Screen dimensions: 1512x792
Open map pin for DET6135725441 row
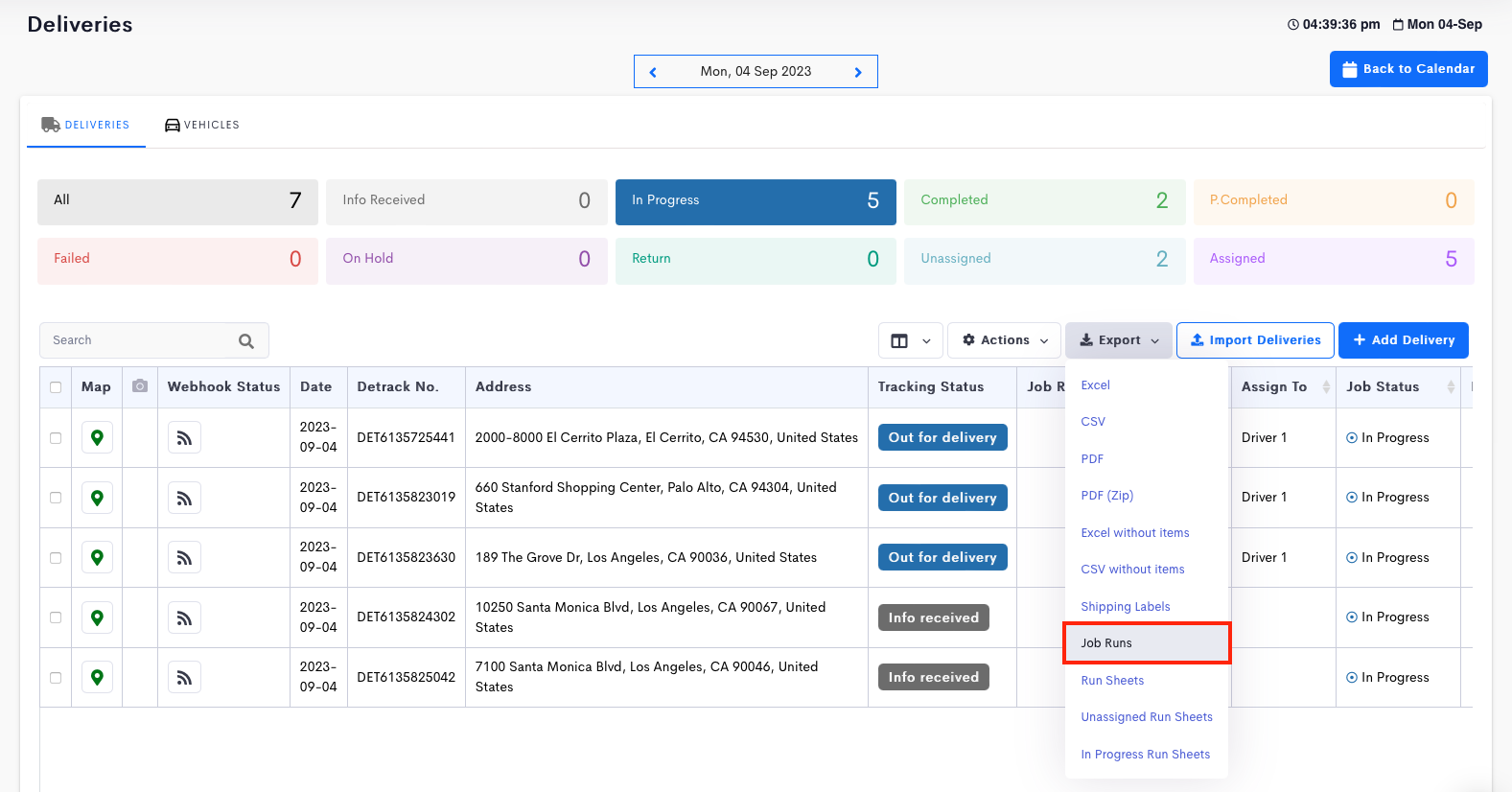coord(97,437)
